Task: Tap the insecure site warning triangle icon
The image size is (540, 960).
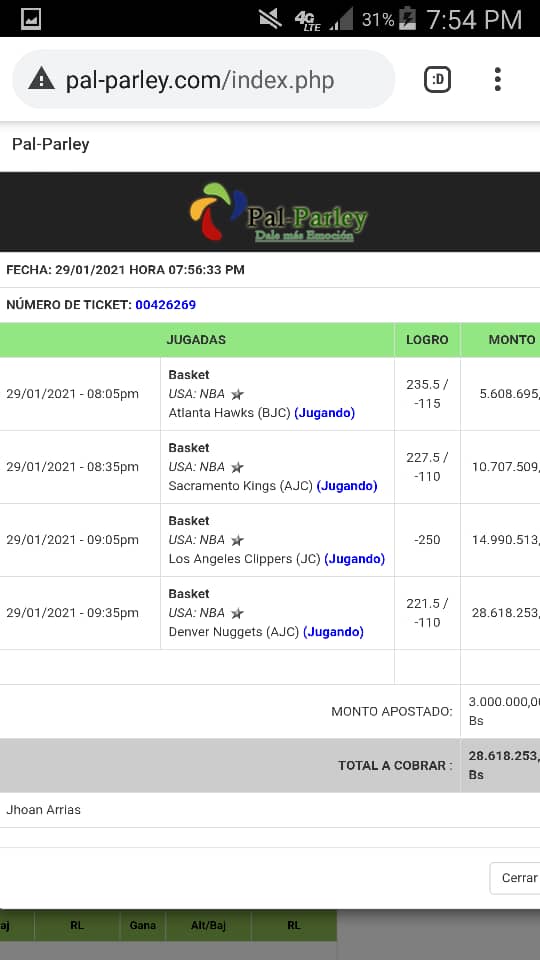Action: (x=42, y=79)
